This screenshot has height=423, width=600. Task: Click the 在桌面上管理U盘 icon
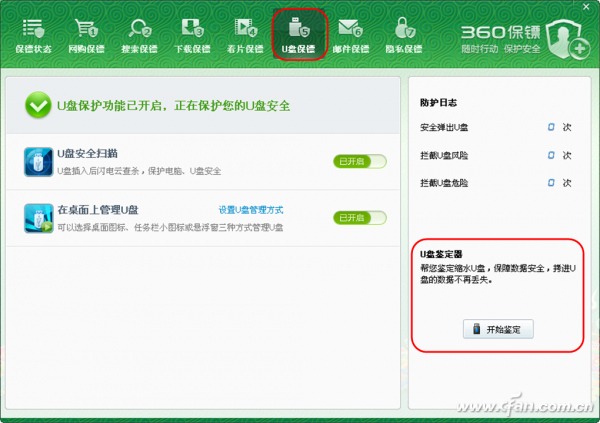tap(39, 218)
